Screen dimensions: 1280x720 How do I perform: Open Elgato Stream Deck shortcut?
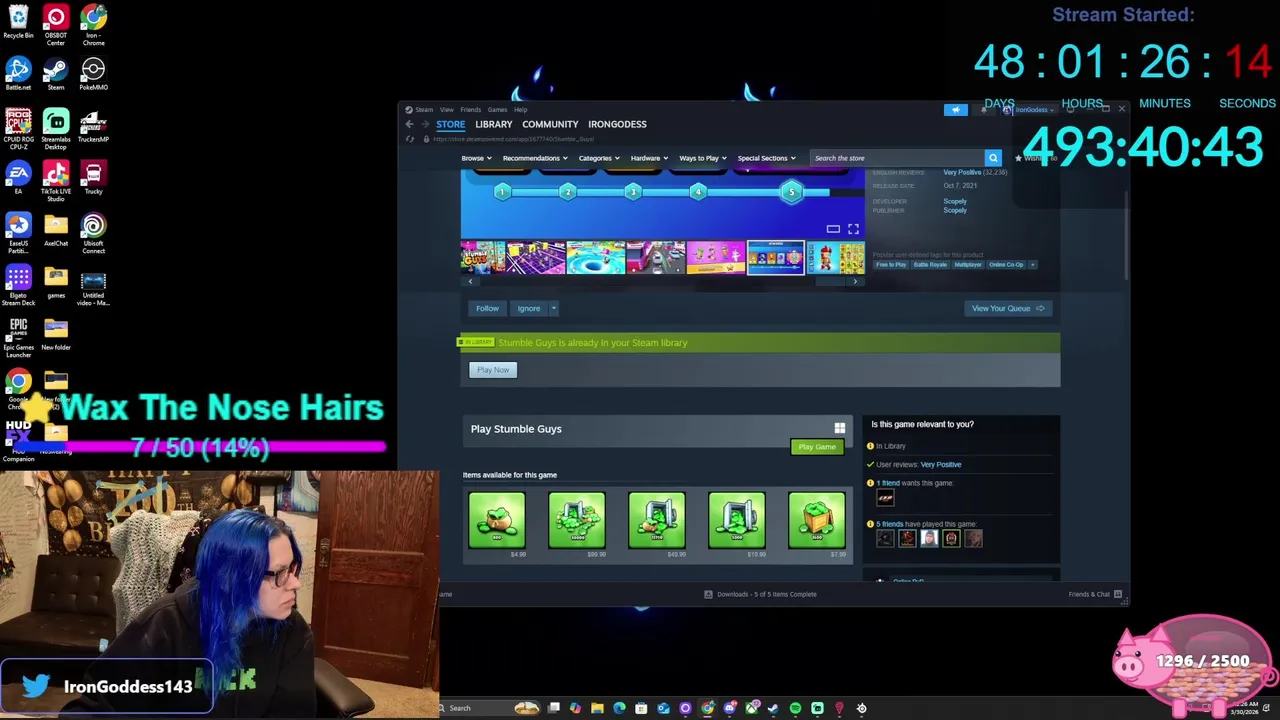pyautogui.click(x=18, y=285)
